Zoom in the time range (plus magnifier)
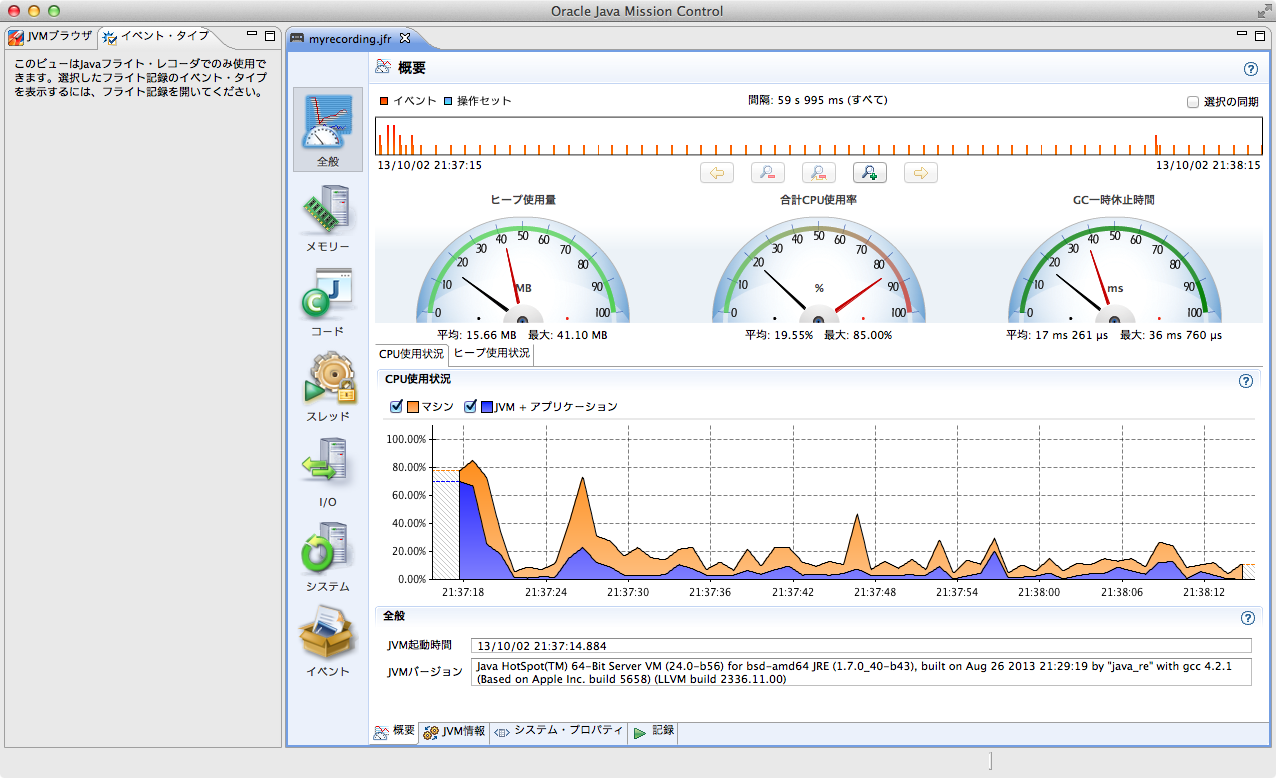The image size is (1276, 778). pyautogui.click(x=870, y=173)
